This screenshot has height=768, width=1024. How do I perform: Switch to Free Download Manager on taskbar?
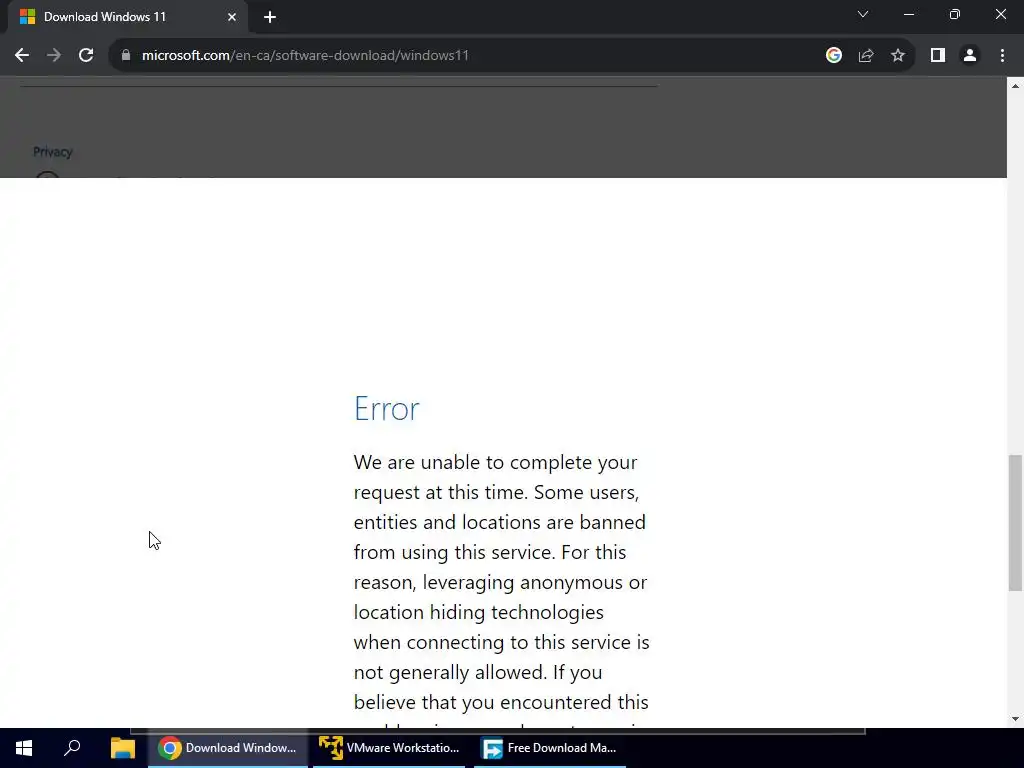(x=550, y=748)
